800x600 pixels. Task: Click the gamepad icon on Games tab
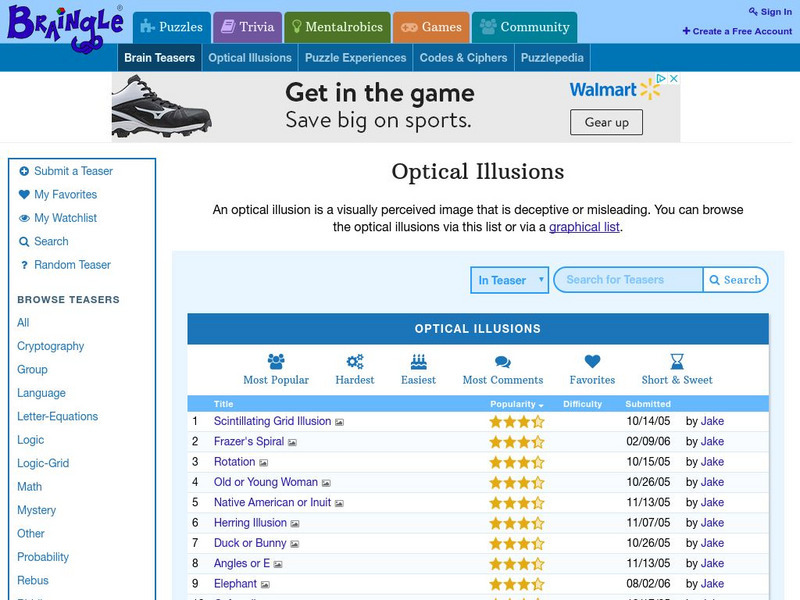click(409, 27)
